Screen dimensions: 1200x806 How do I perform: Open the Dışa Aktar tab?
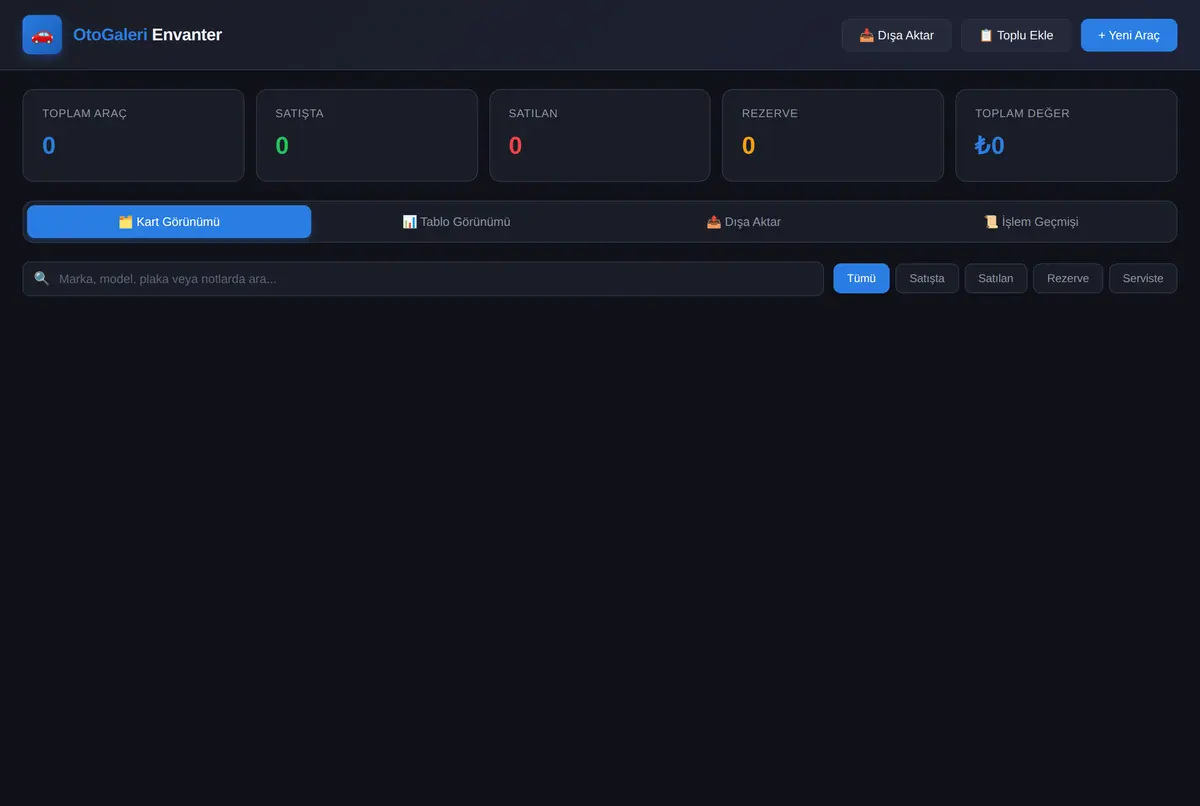tap(744, 222)
